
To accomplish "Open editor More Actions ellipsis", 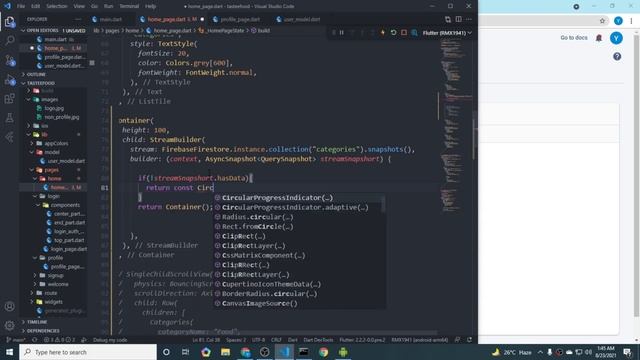I will [x=469, y=19].
